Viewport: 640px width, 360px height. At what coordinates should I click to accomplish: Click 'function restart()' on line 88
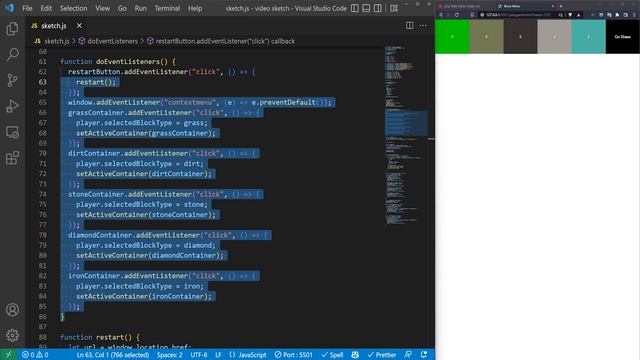[96, 337]
